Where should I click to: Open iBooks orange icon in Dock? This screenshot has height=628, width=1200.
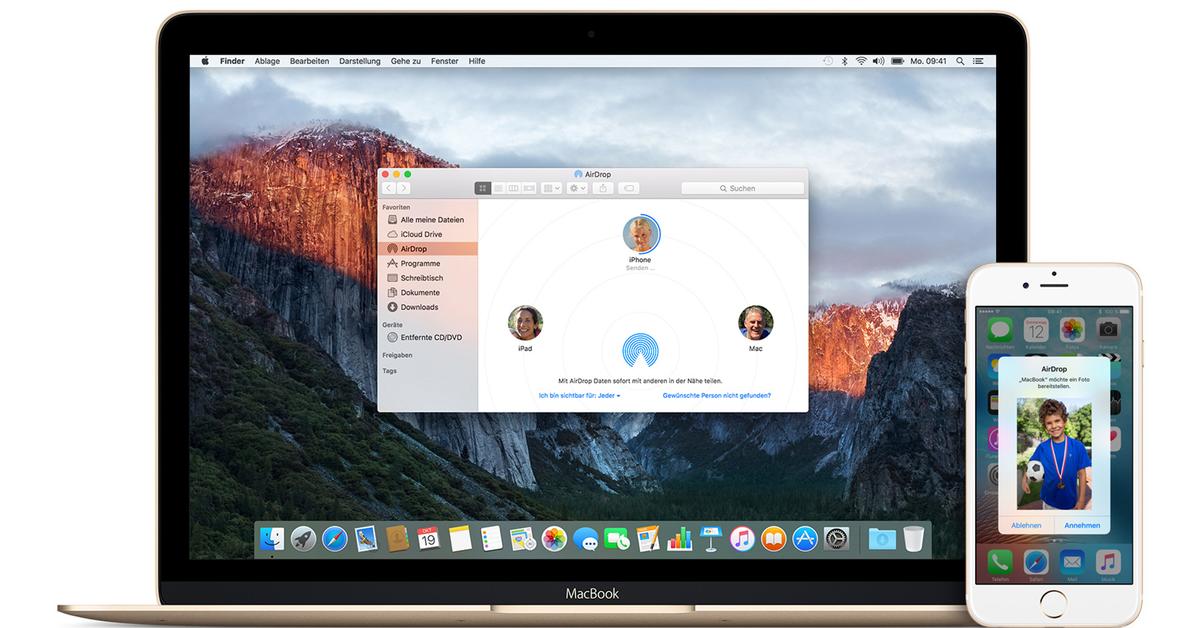coord(773,539)
